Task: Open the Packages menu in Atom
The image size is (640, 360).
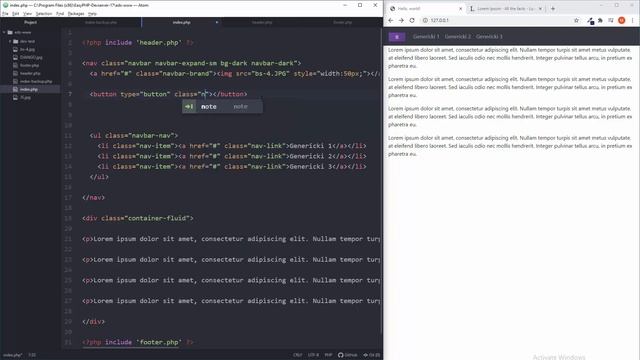Action: pos(76,14)
